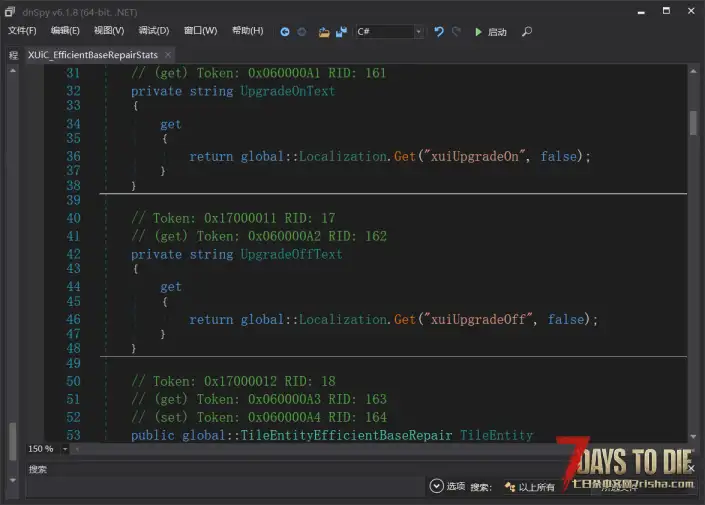
Task: Click the left panel scroll down arrow
Action: tap(13, 480)
